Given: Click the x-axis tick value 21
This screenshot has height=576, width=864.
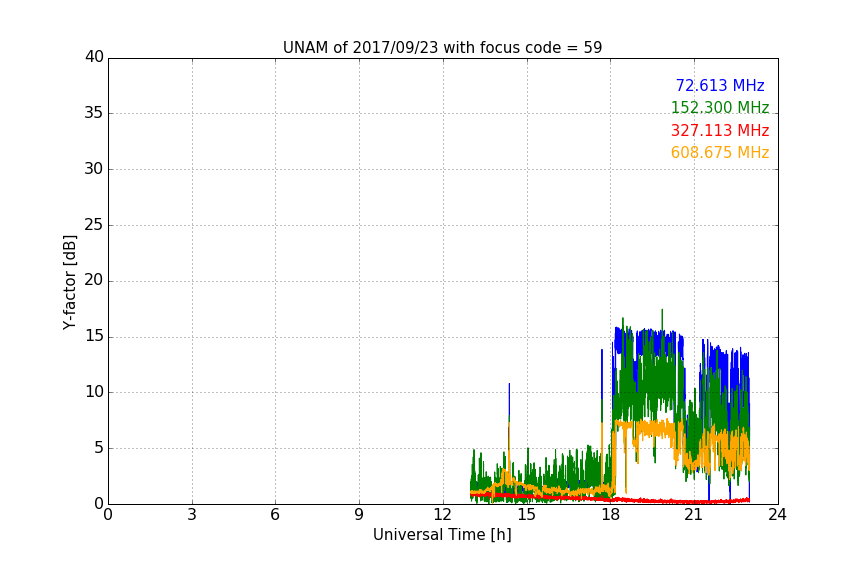Looking at the screenshot, I should click(694, 515).
